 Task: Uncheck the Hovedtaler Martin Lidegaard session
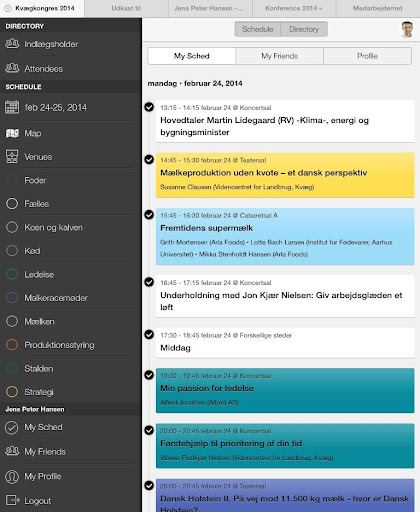pyautogui.click(x=149, y=107)
